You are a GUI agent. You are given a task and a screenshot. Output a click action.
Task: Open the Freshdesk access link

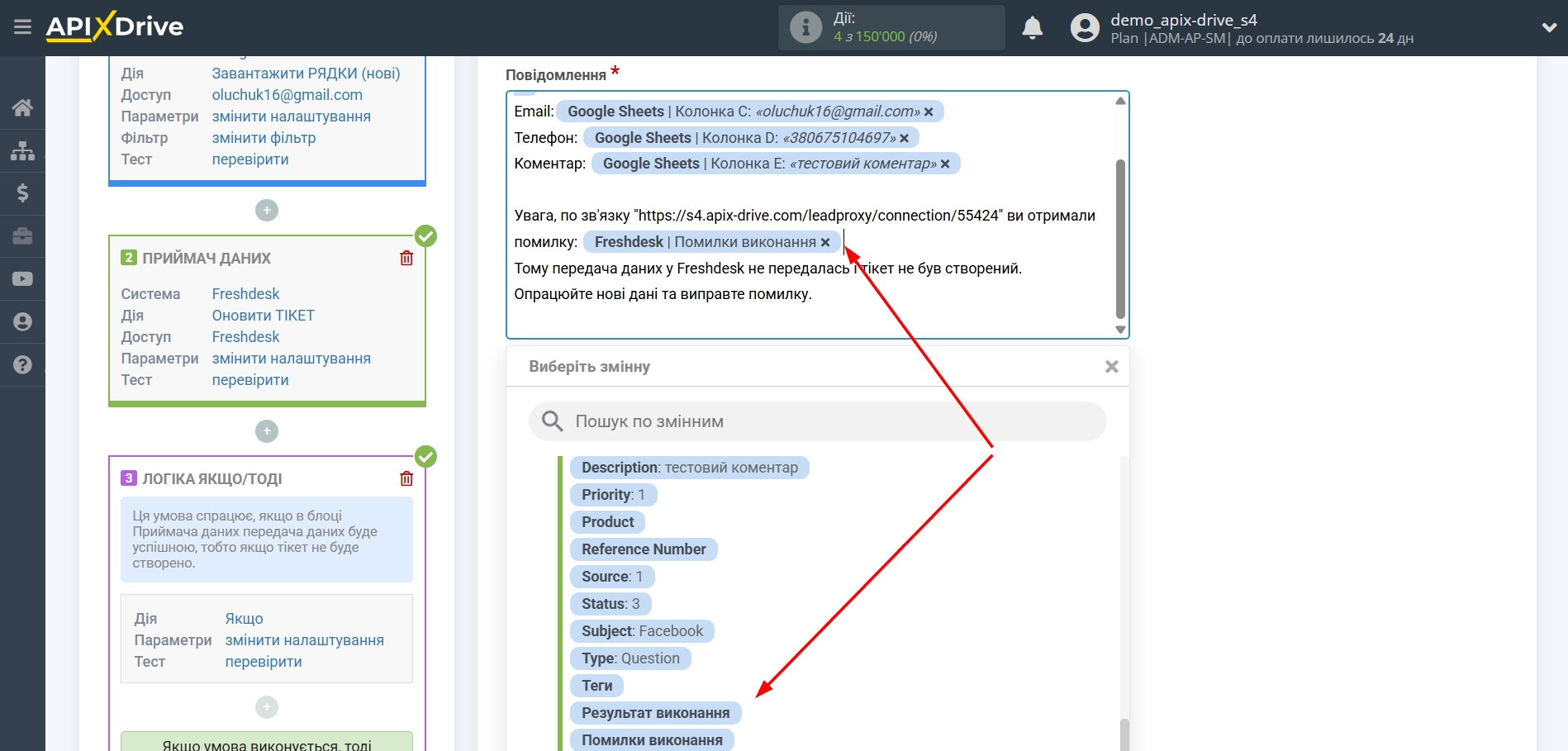245,337
